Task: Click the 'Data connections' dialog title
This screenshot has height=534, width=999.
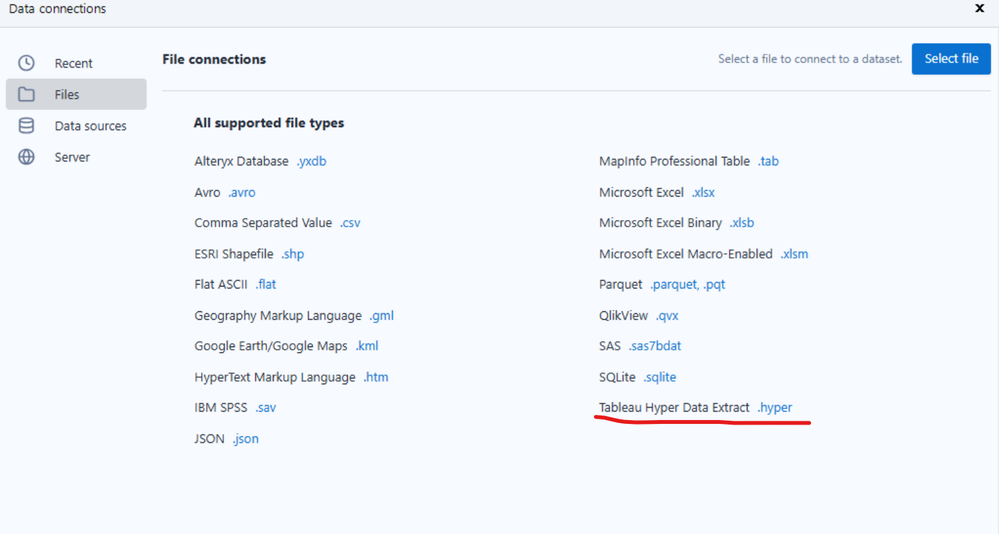Action: click(x=57, y=9)
